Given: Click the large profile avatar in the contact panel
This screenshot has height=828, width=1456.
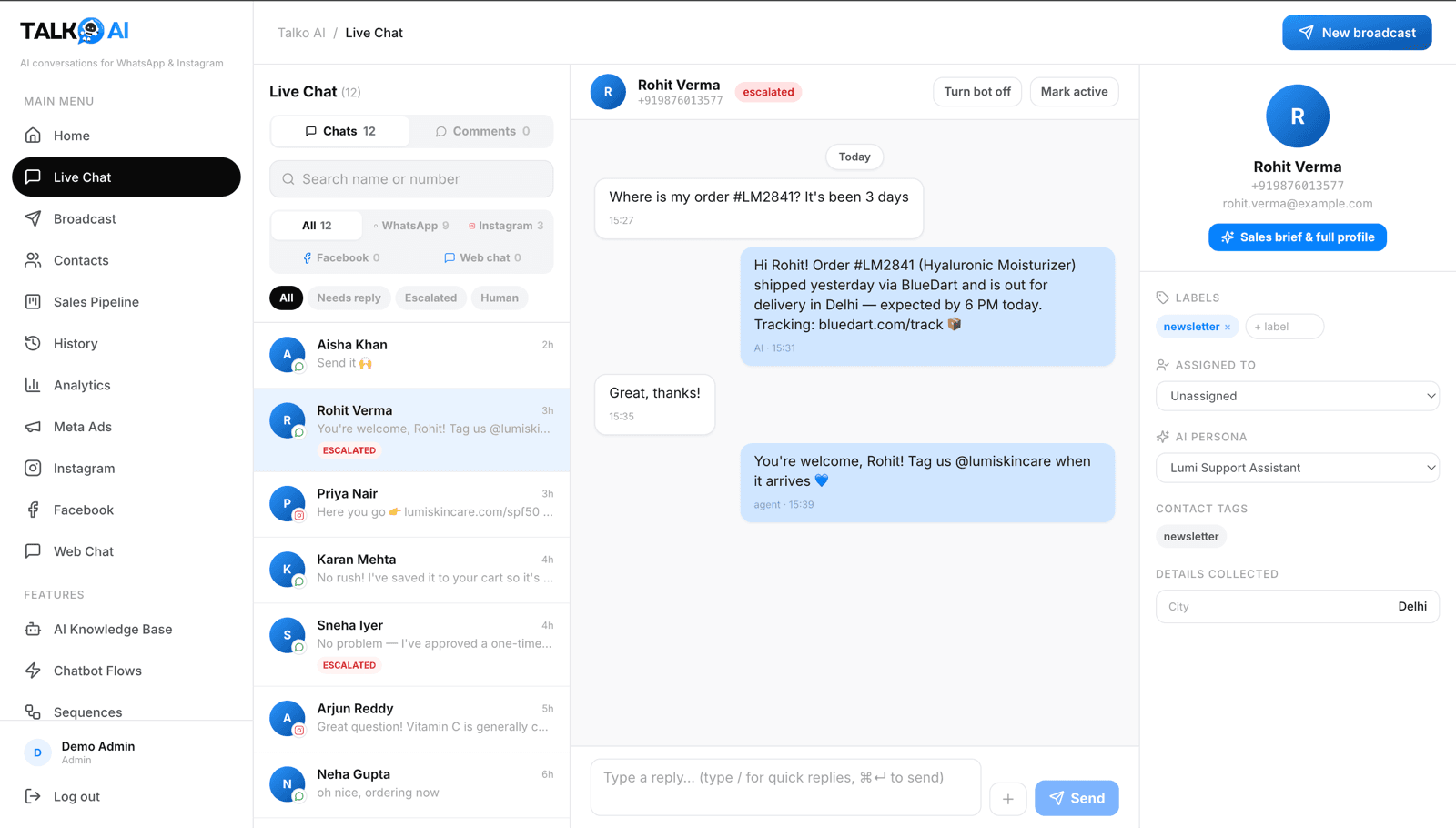Looking at the screenshot, I should tap(1298, 116).
